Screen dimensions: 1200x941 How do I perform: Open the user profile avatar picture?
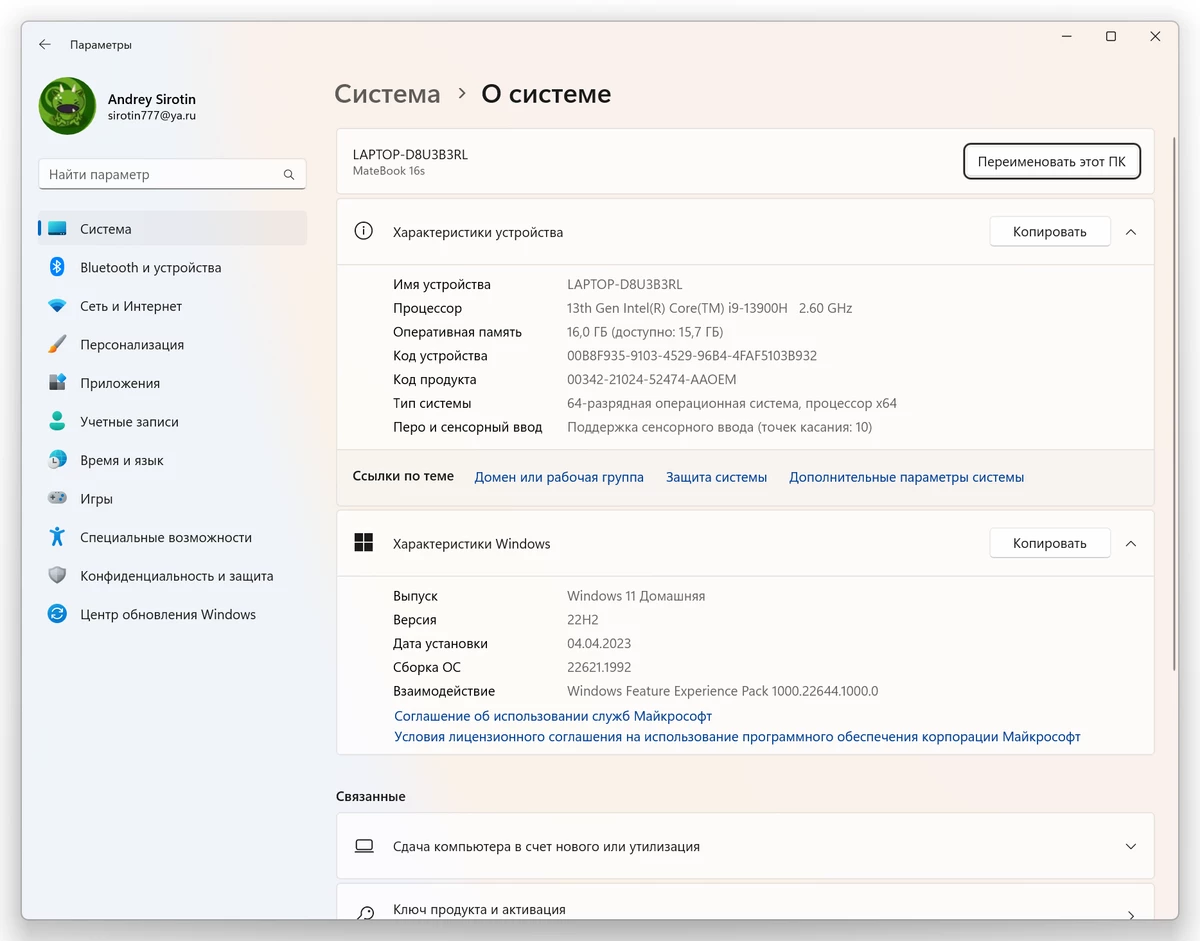point(67,106)
